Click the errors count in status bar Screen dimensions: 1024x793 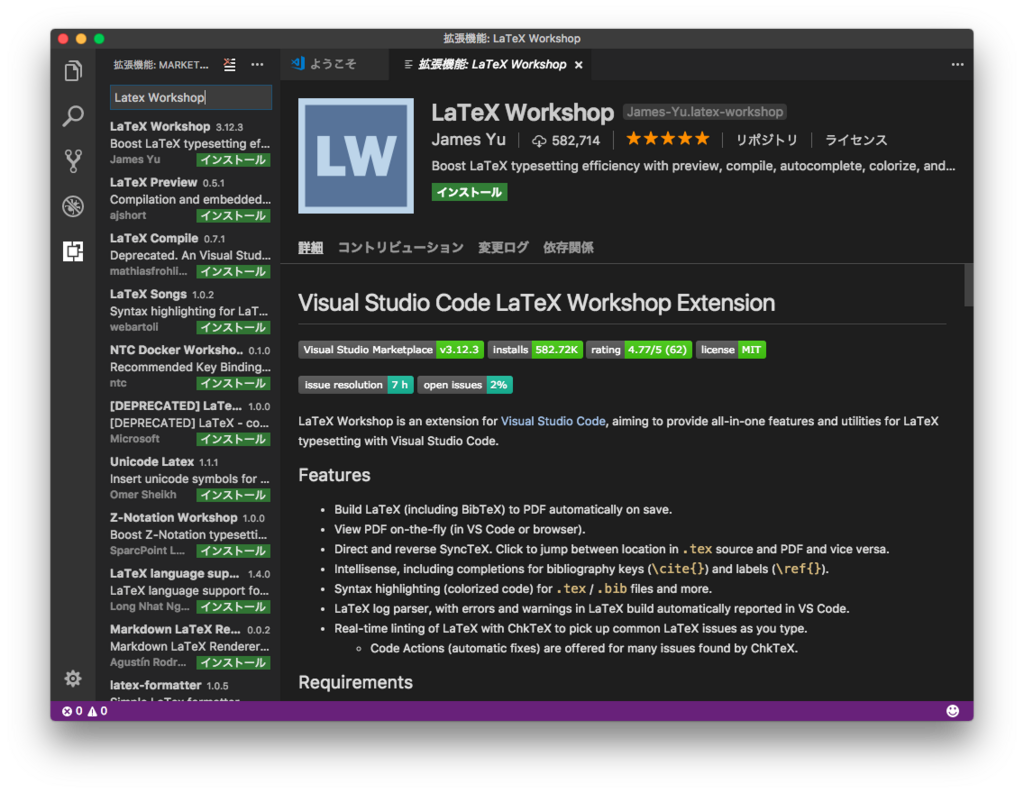click(72, 711)
